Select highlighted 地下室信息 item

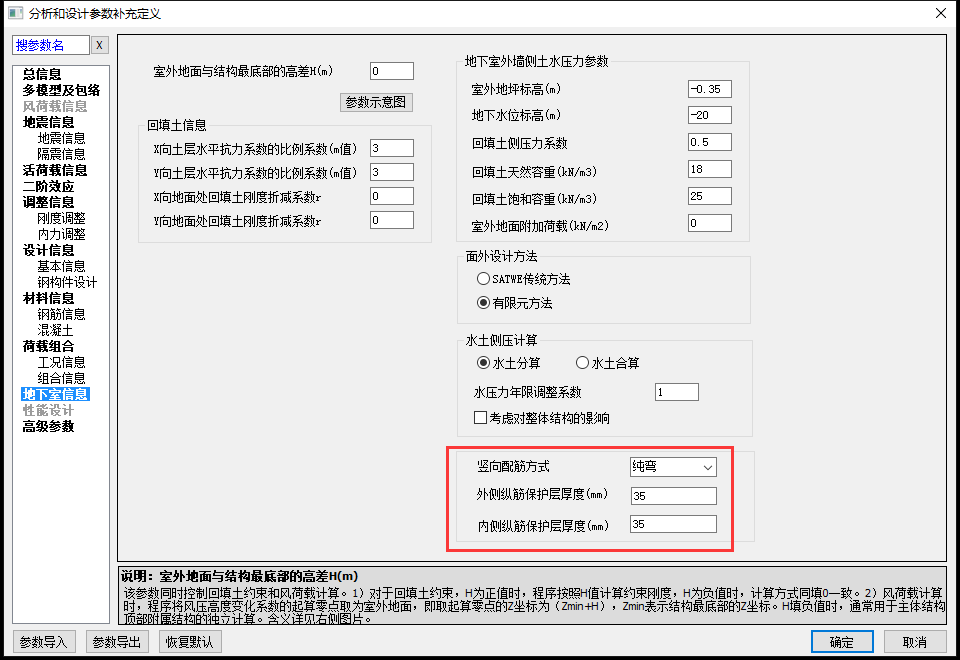point(55,394)
